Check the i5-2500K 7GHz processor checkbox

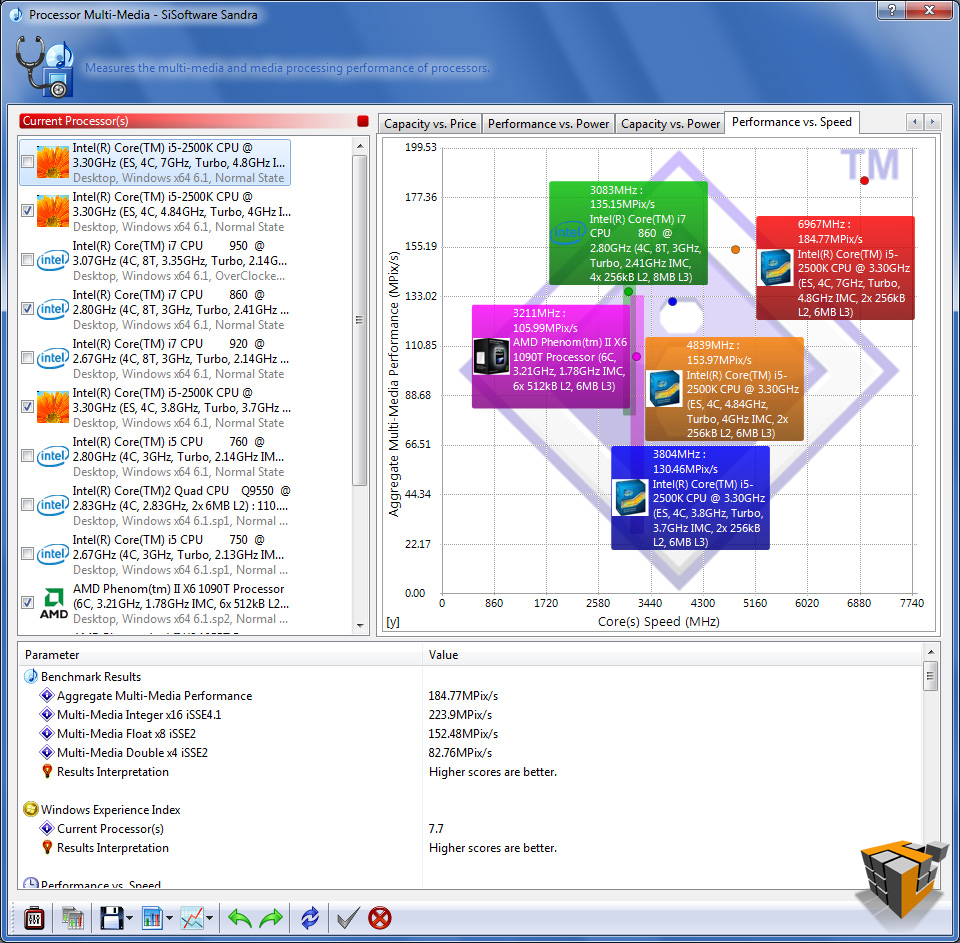(x=28, y=162)
